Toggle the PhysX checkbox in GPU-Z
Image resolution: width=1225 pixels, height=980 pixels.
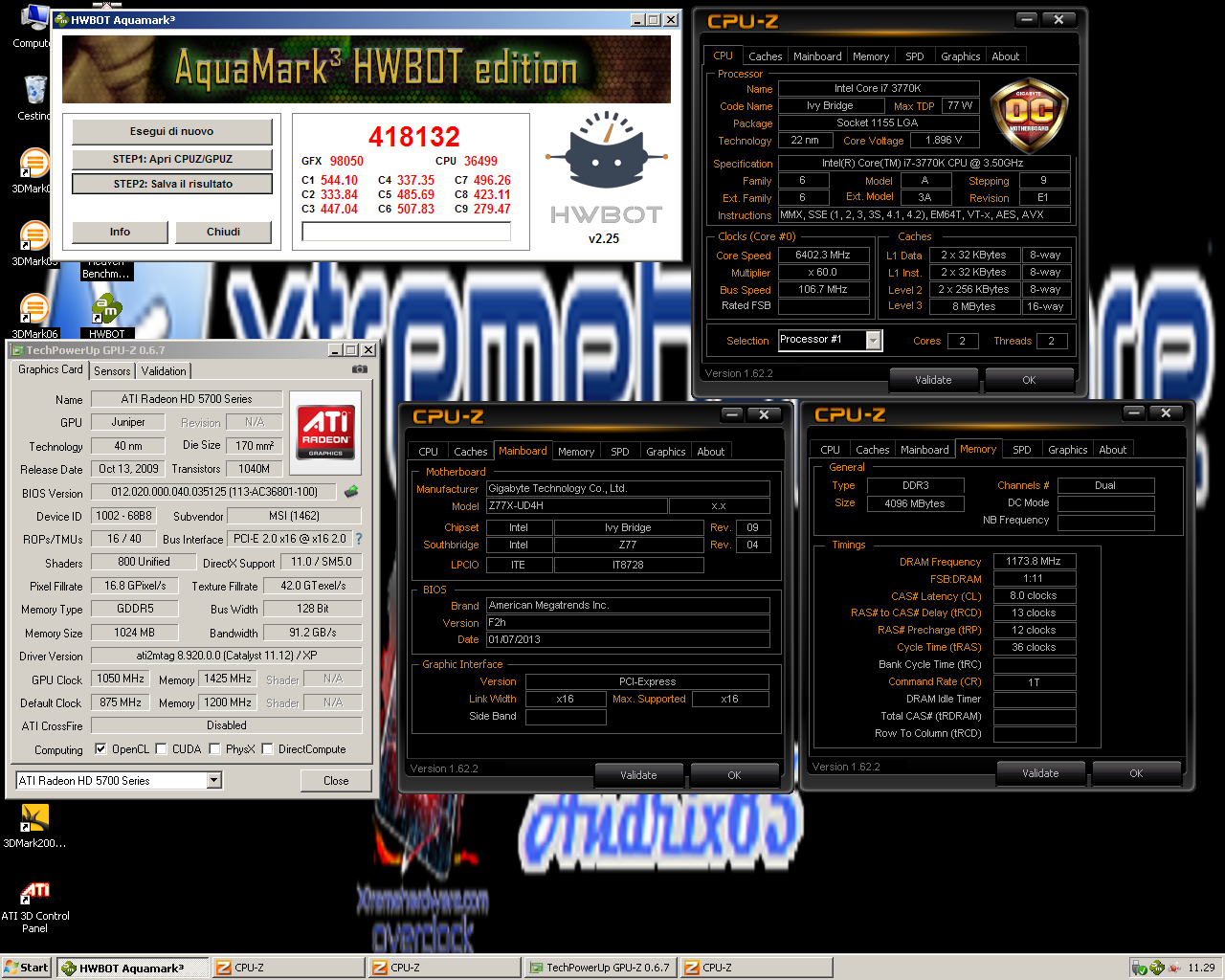(214, 749)
